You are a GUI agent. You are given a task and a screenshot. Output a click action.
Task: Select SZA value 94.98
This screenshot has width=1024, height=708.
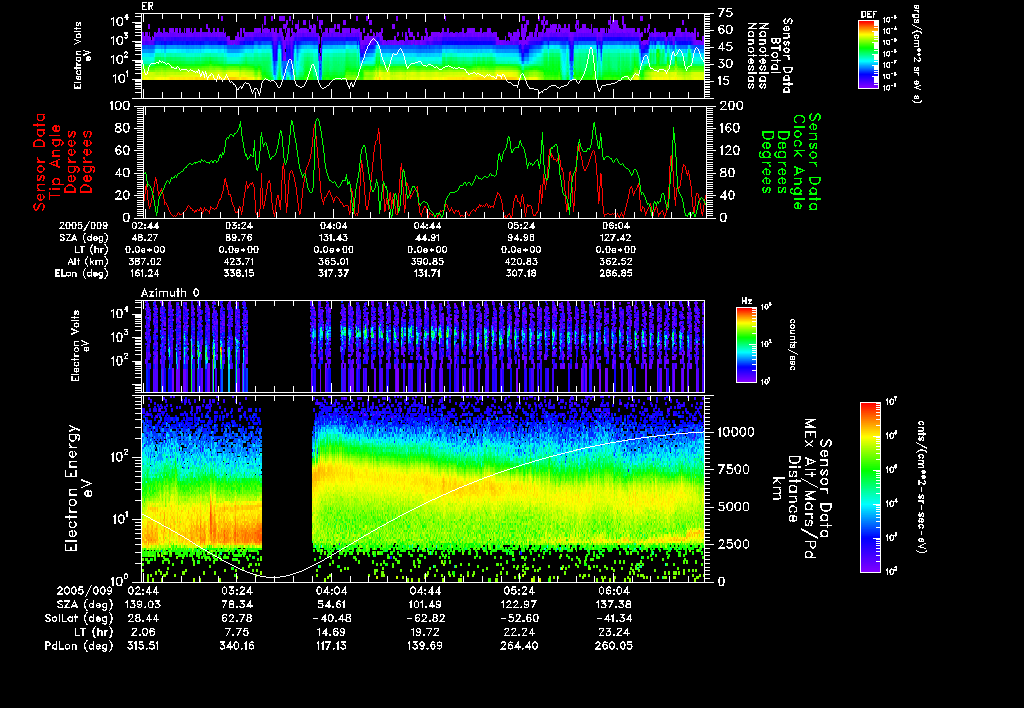pos(520,238)
